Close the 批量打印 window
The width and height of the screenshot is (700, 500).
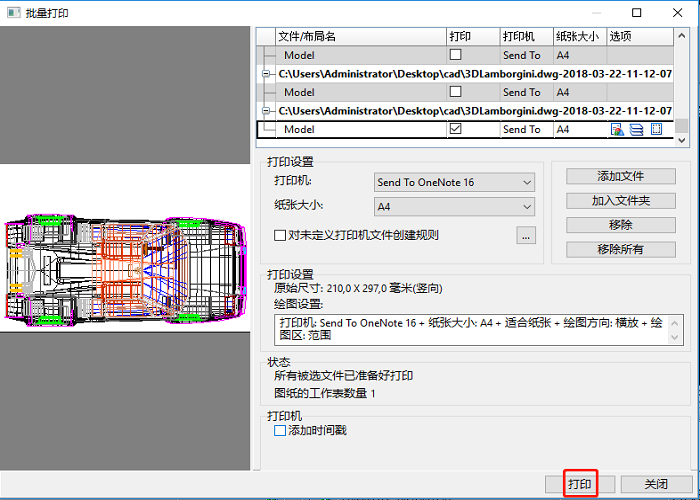point(677,12)
